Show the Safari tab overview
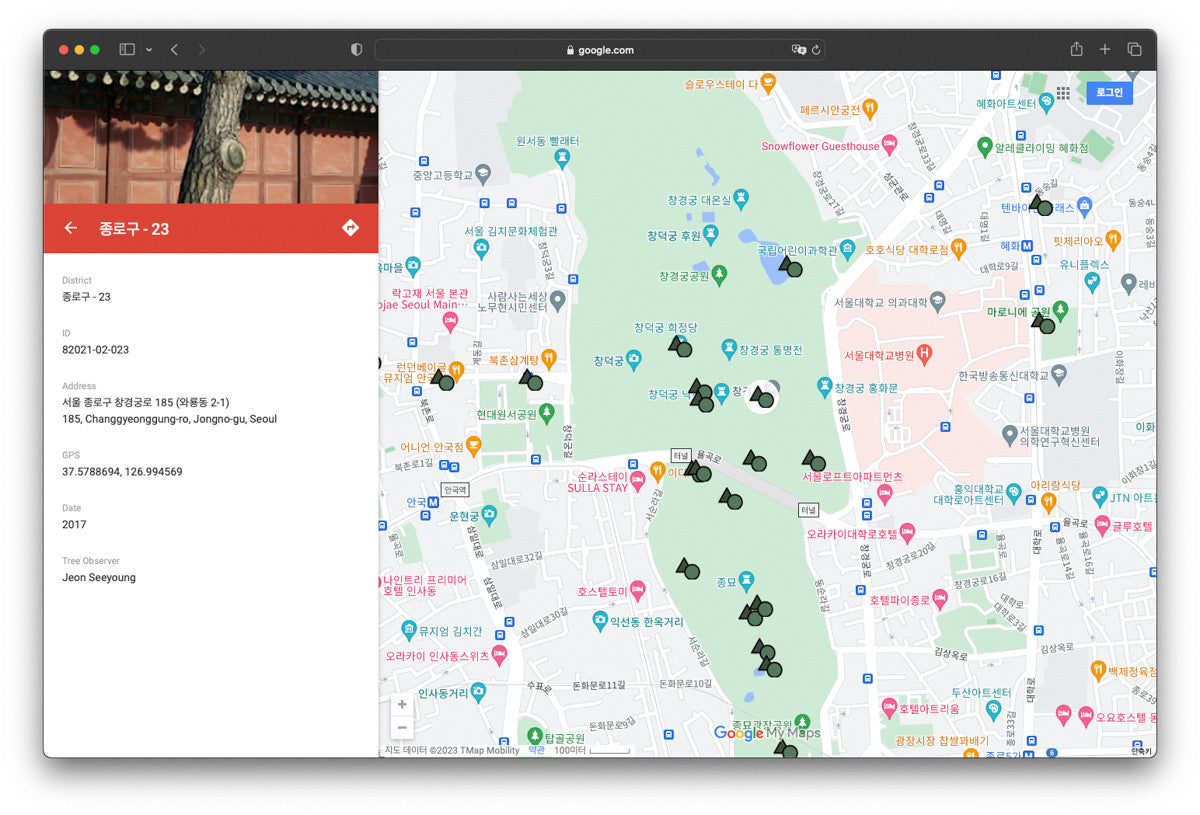The width and height of the screenshot is (1200, 815). click(x=1135, y=49)
